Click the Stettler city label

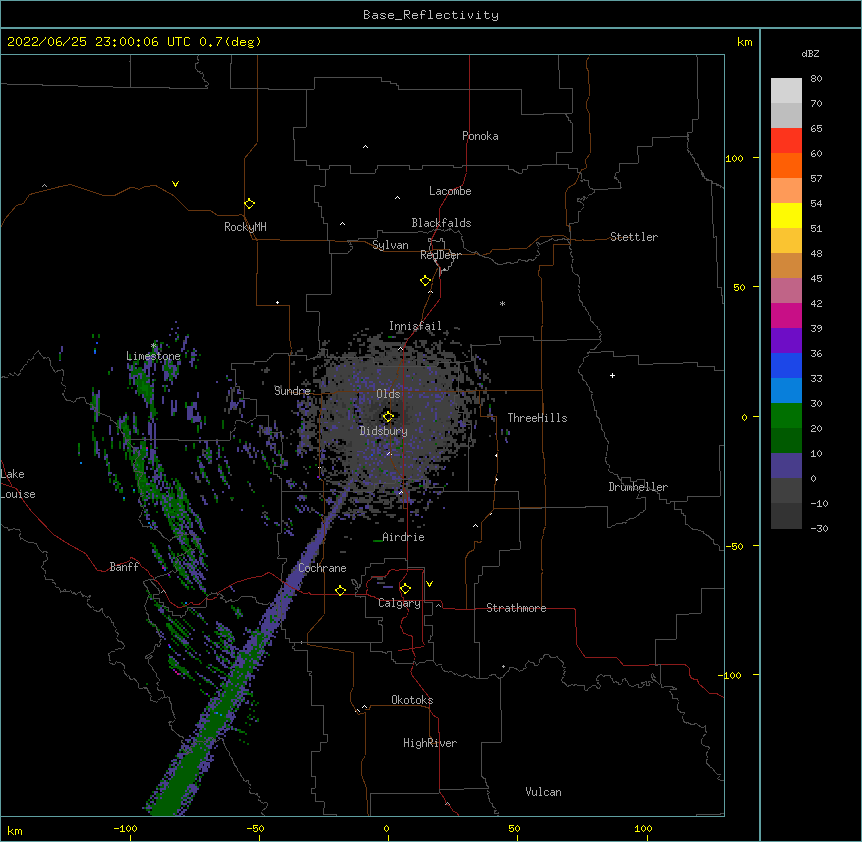click(634, 237)
